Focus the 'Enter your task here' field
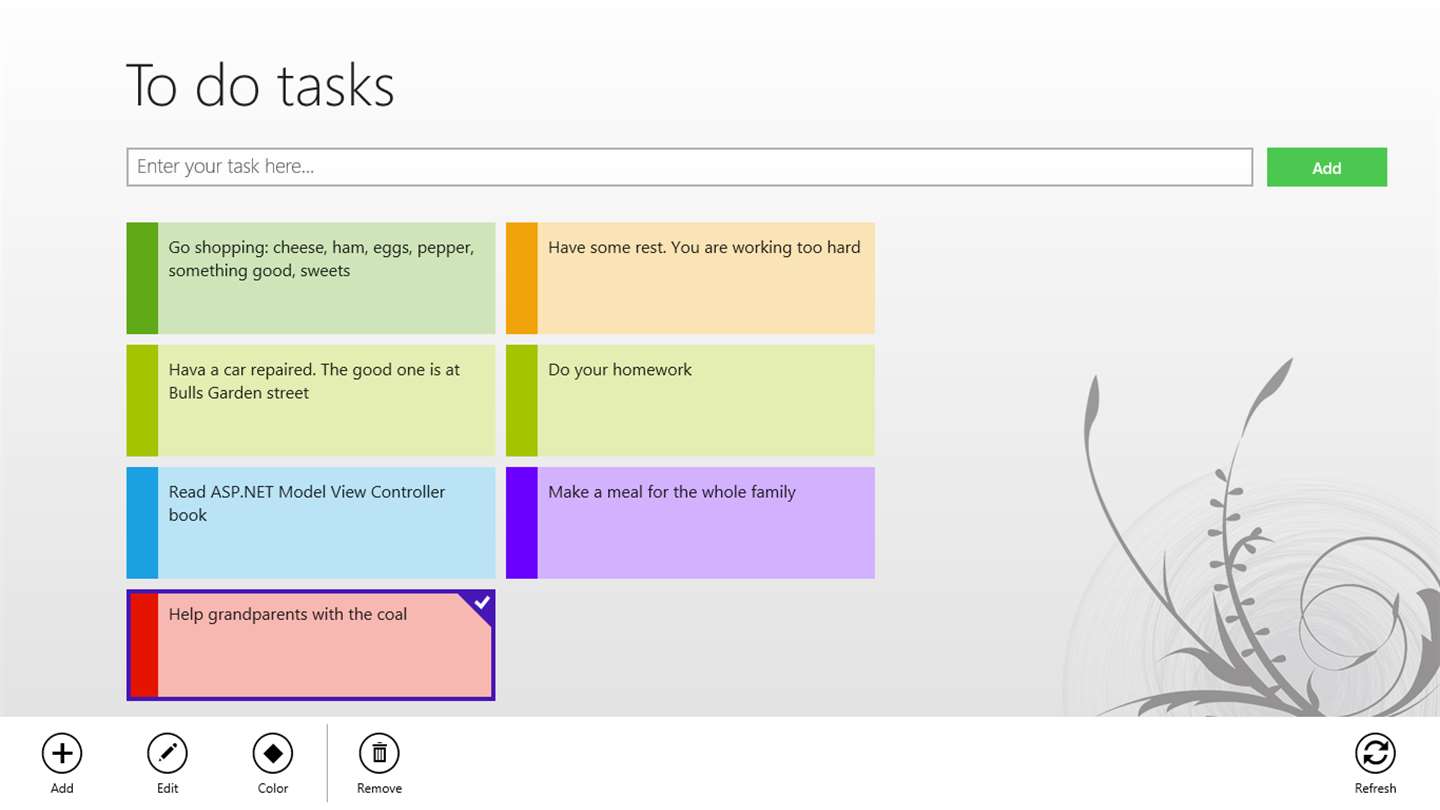The width and height of the screenshot is (1440, 810). tap(689, 167)
